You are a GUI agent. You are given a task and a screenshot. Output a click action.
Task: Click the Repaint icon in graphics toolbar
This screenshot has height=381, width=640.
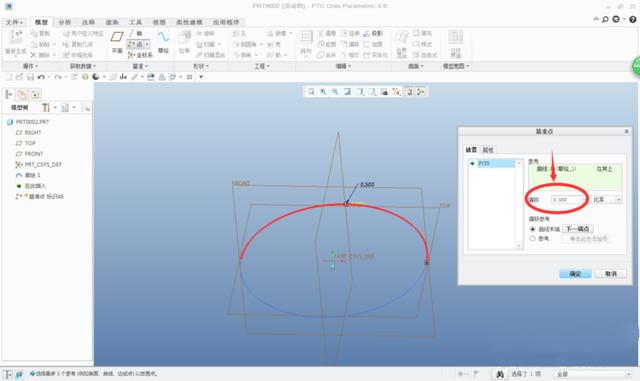click(347, 92)
